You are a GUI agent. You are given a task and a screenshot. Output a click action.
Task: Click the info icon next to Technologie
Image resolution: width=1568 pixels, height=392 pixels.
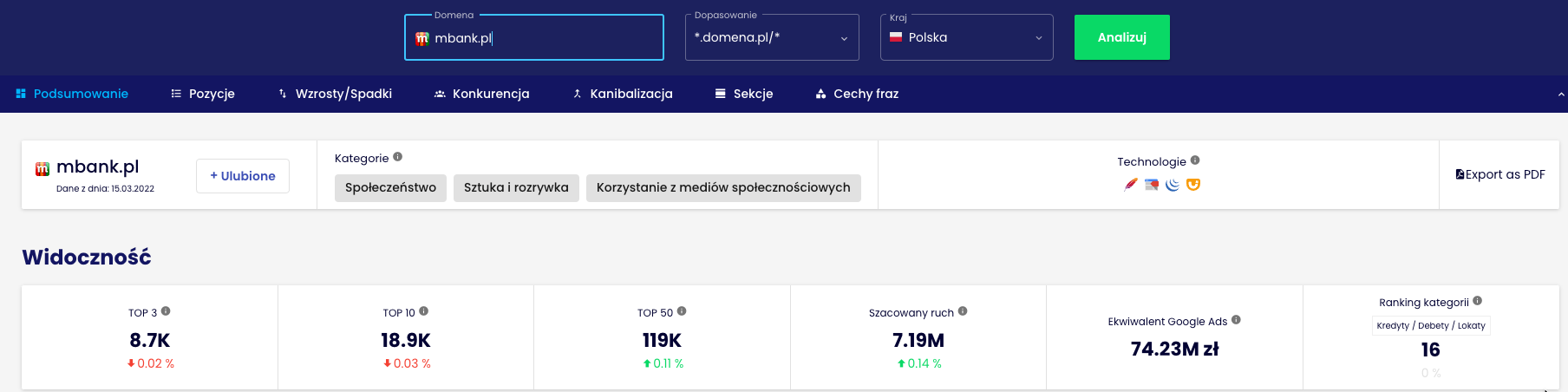1195,160
